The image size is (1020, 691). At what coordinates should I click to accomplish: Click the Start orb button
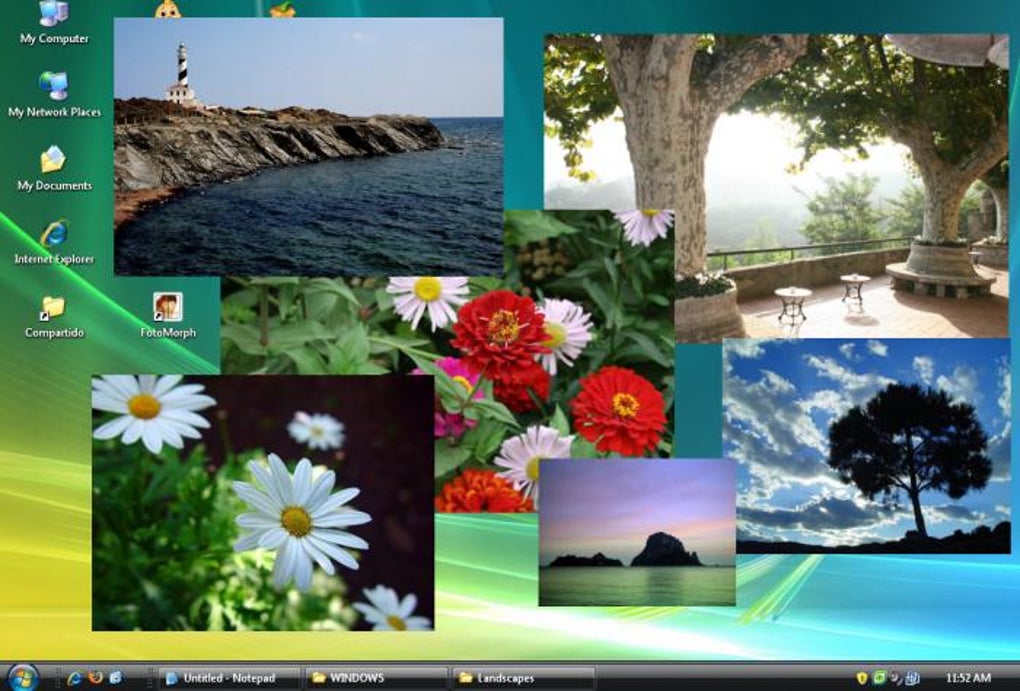pyautogui.click(x=23, y=677)
